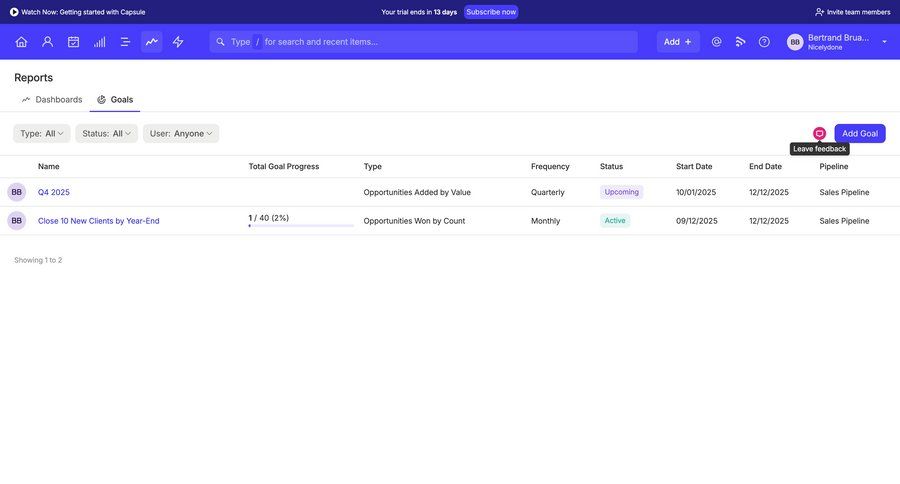Open the Help question mark icon
Image resolution: width=900 pixels, height=484 pixels.
tap(764, 42)
